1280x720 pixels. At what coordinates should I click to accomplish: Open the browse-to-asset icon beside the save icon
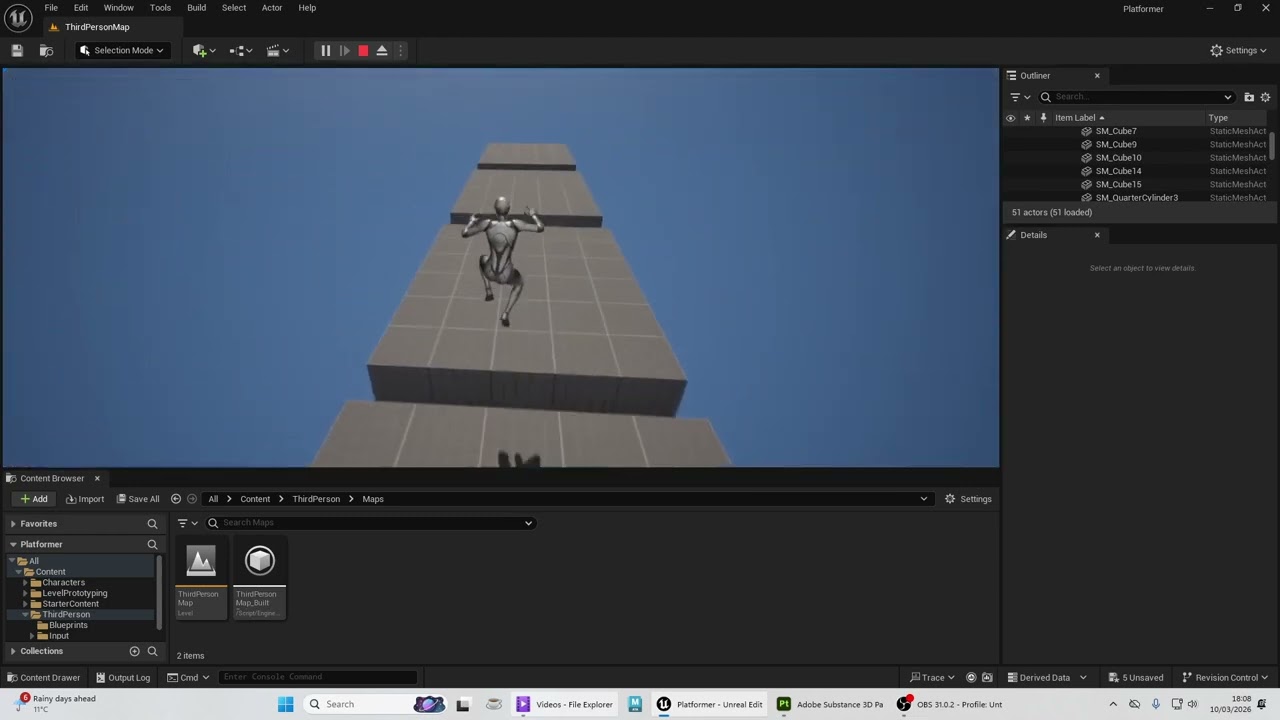pyautogui.click(x=46, y=50)
